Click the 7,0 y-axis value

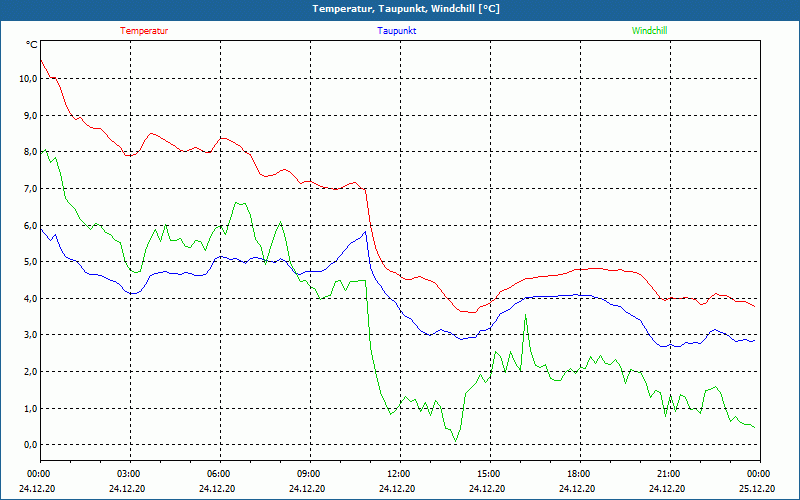click(x=30, y=188)
